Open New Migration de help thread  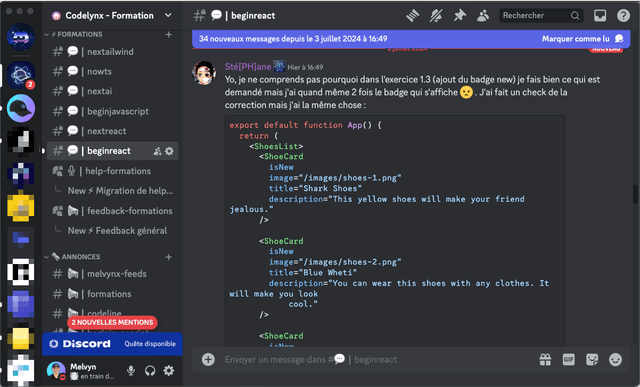120,191
